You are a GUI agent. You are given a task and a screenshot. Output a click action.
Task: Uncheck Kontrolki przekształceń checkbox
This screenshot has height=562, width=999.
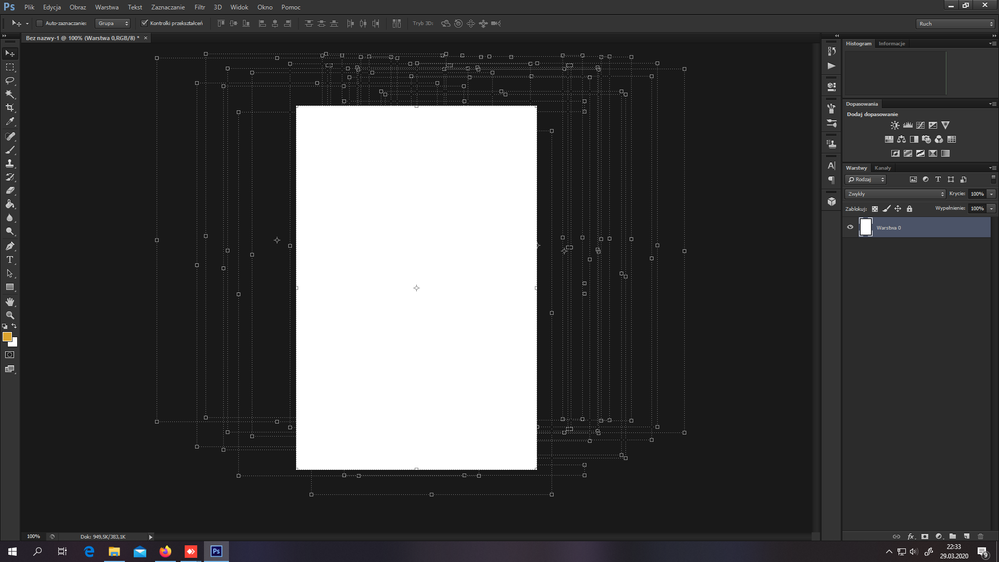[x=145, y=24]
